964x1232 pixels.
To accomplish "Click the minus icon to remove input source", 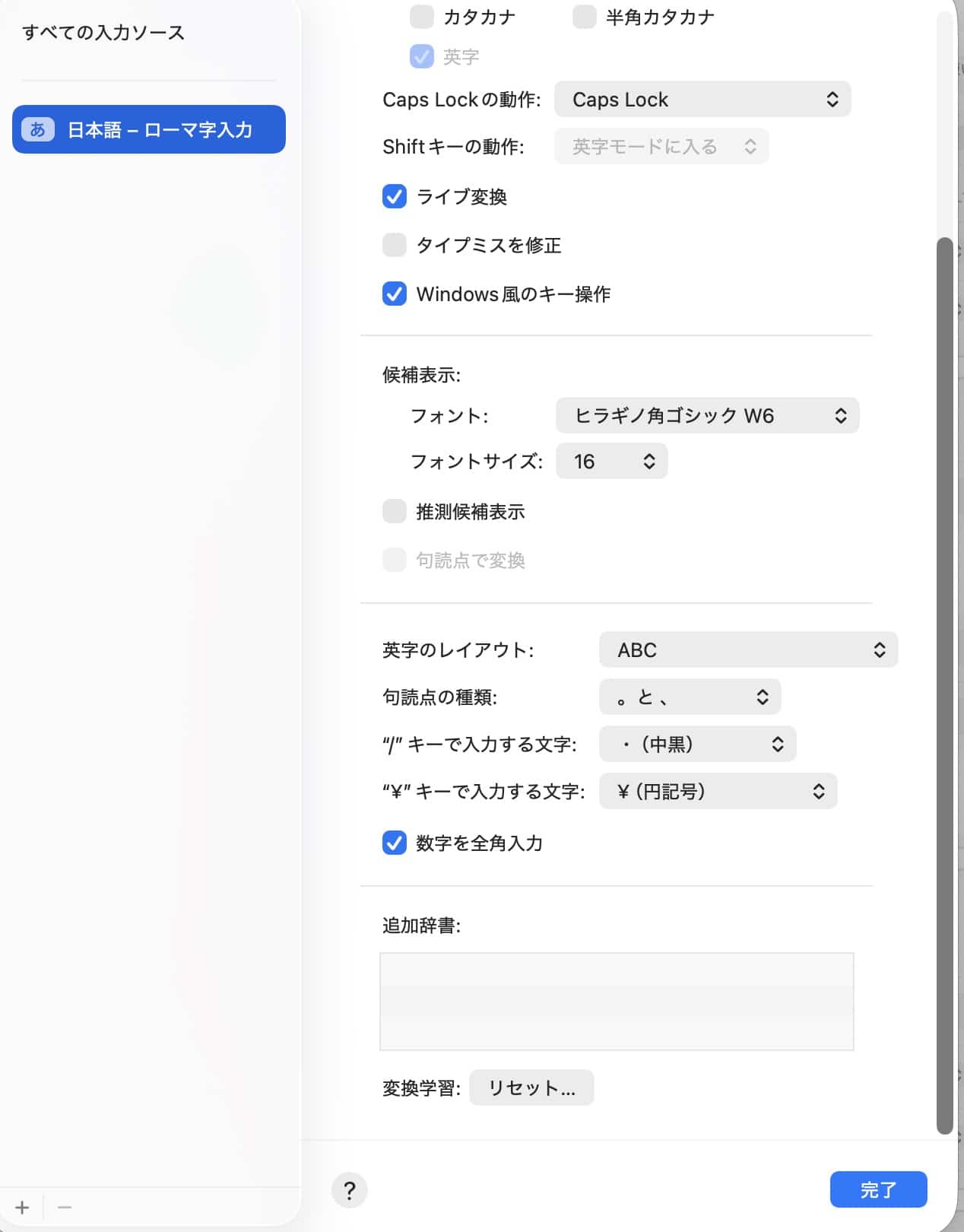I will point(65,1207).
